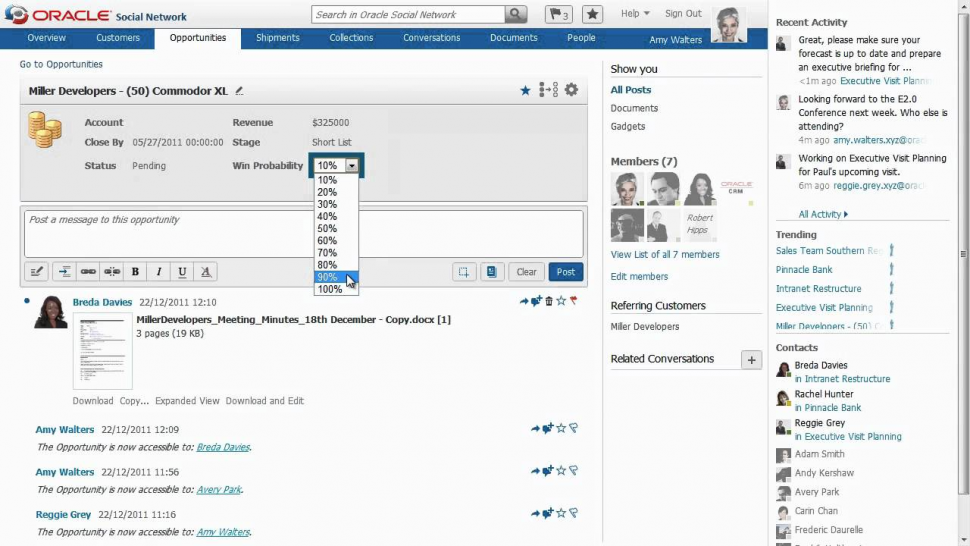Reply to Amy Walters 12:09 post

pyautogui.click(x=535, y=429)
